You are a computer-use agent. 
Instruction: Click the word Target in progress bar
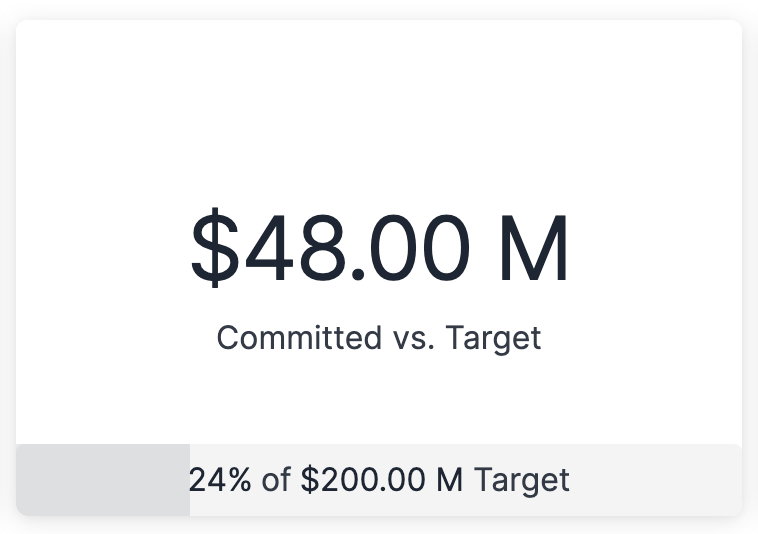[521, 480]
